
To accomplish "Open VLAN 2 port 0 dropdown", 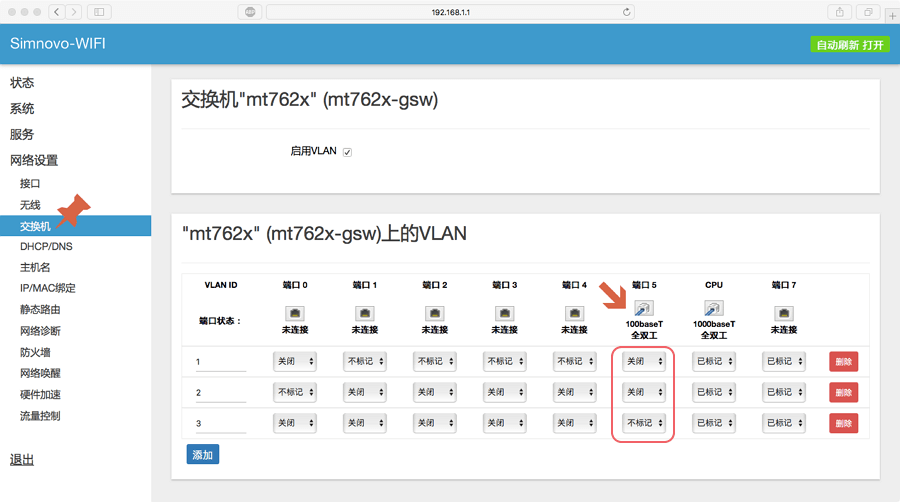I will click(x=294, y=392).
